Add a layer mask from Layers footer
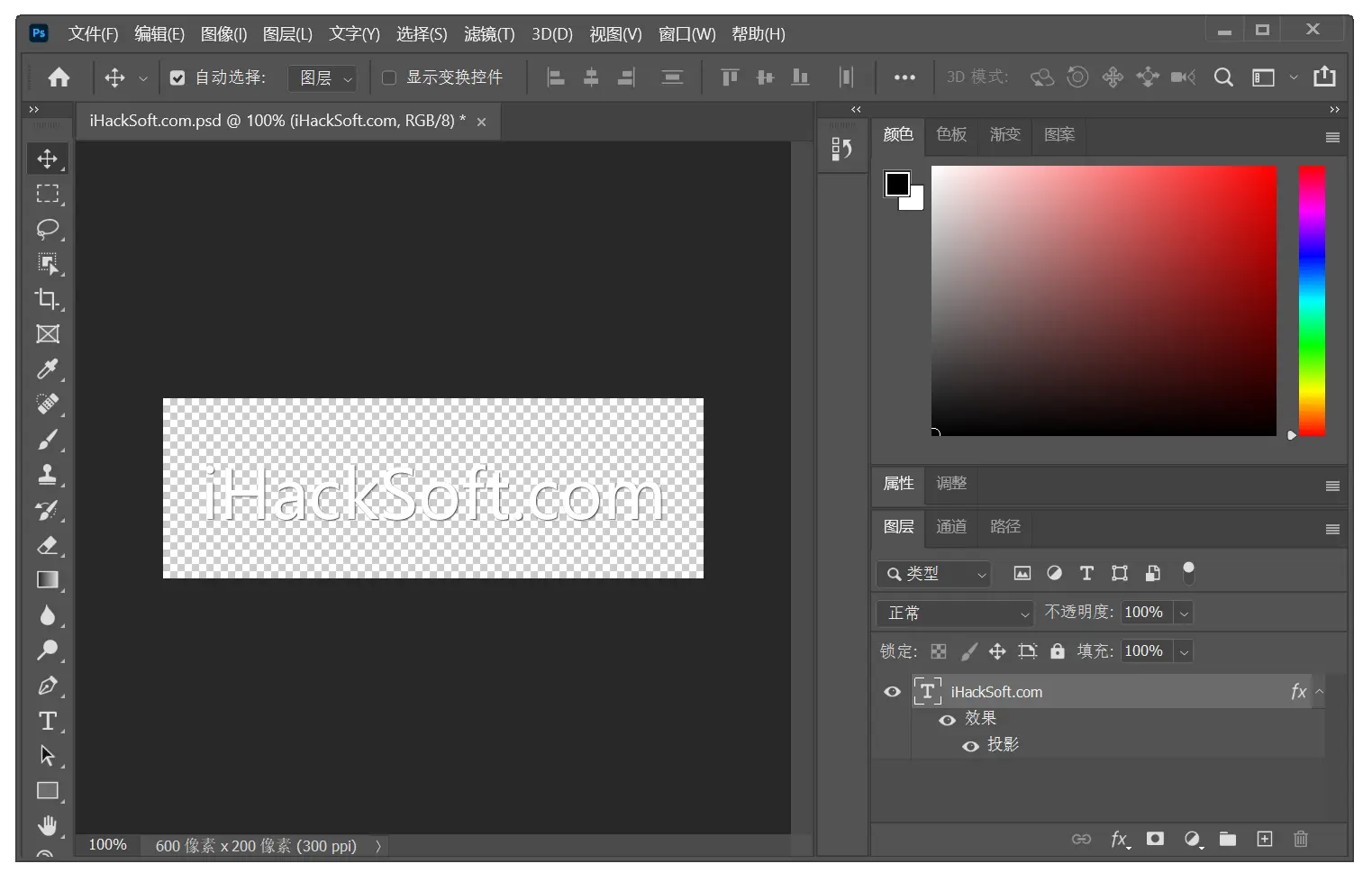The image size is (1372, 882). [x=1155, y=839]
